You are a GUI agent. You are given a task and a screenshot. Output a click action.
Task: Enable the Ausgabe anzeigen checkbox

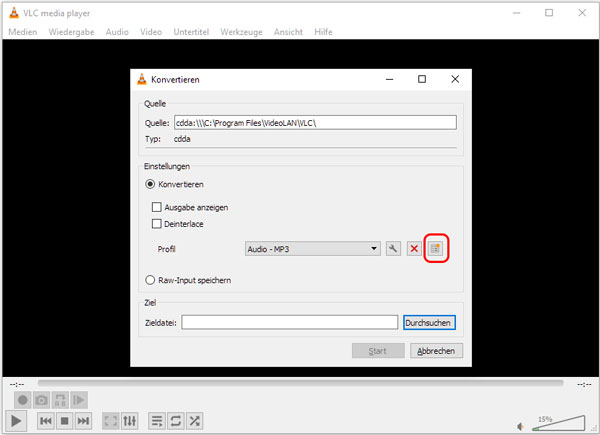coord(157,207)
